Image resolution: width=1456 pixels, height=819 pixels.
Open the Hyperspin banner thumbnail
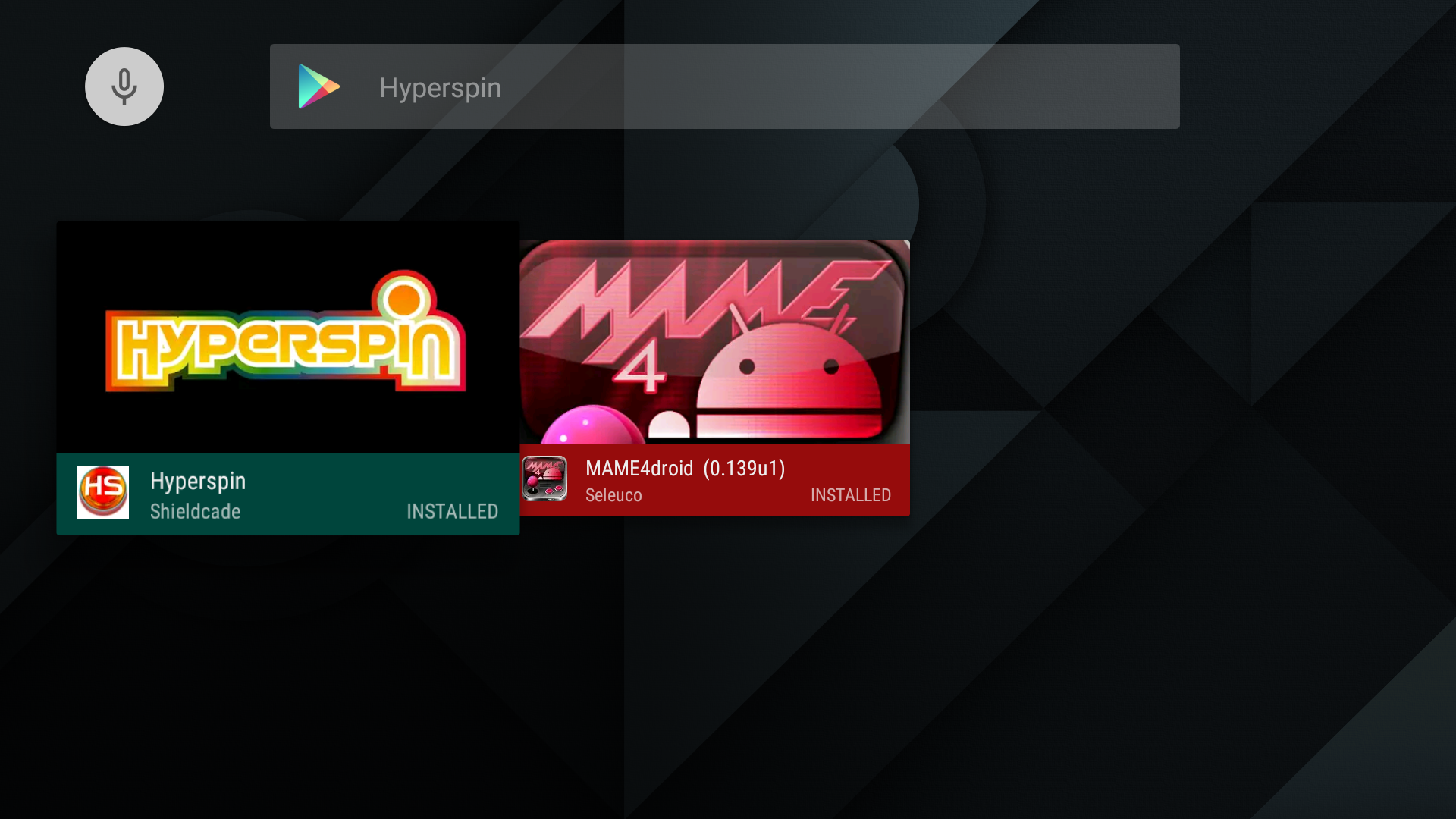coord(288,337)
